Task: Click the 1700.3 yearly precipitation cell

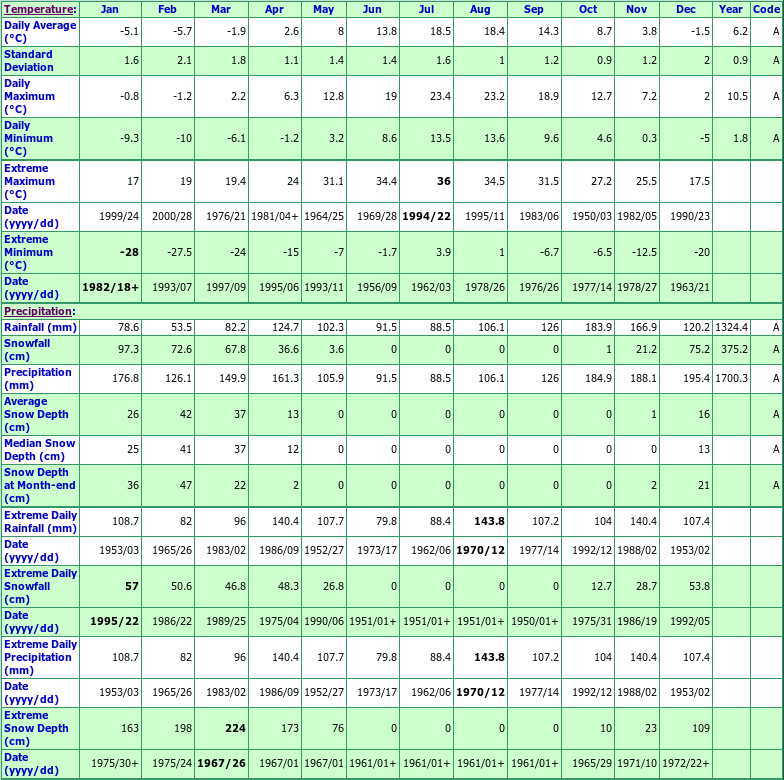Action: tap(729, 378)
